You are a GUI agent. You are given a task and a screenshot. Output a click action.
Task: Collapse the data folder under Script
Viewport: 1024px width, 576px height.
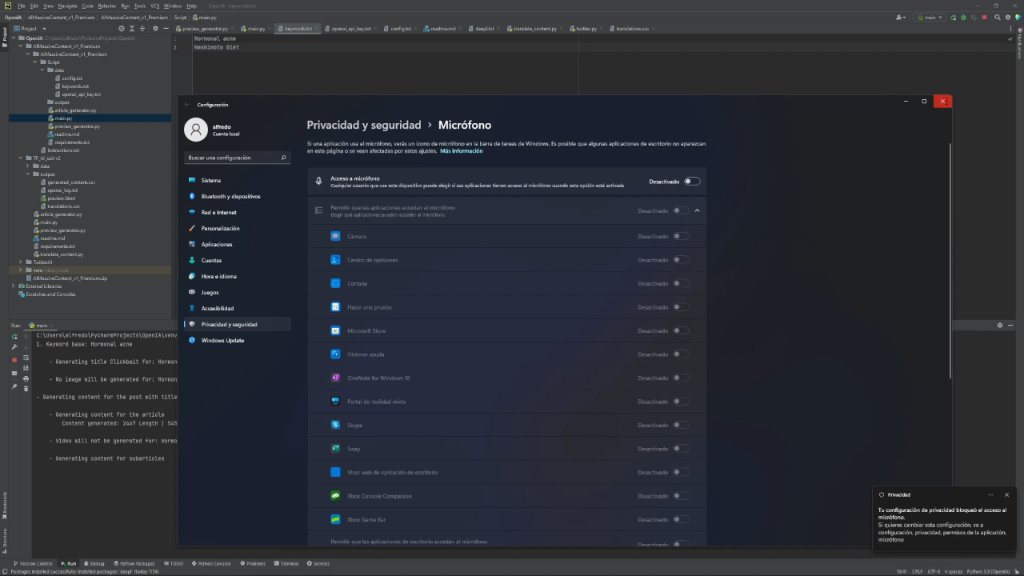[43, 70]
